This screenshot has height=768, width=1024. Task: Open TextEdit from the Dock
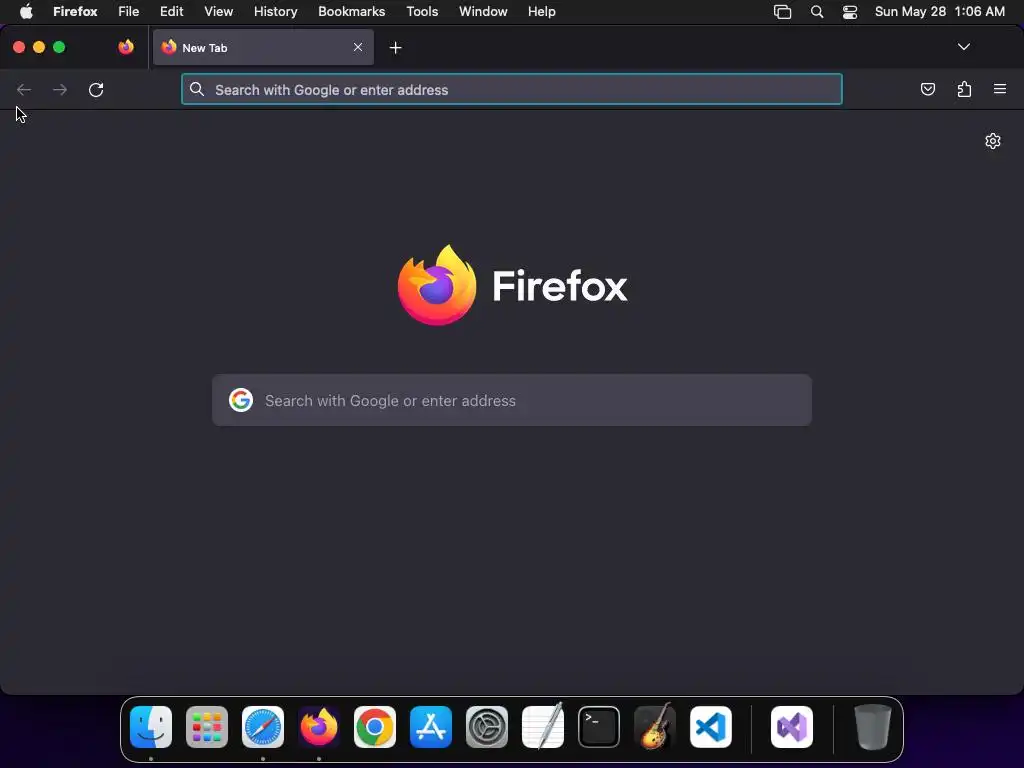[x=543, y=727]
